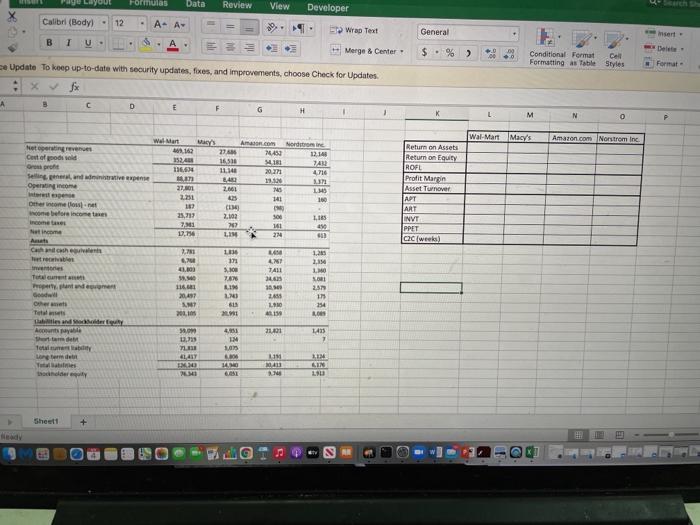Screen dimensions: 700x525
Task: Click the Center horizontally icon
Action: [x=230, y=47]
